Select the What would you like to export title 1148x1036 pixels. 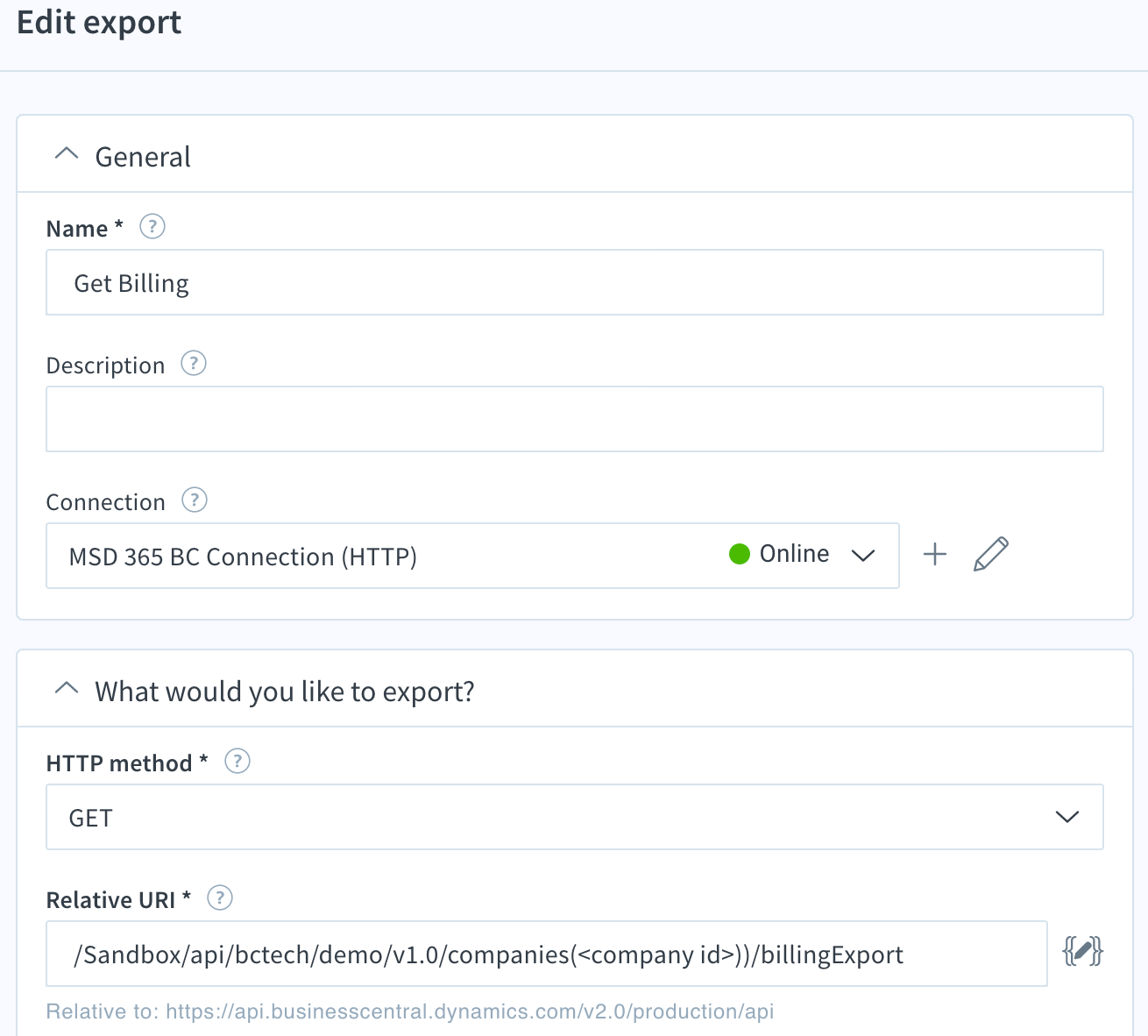[x=285, y=692]
